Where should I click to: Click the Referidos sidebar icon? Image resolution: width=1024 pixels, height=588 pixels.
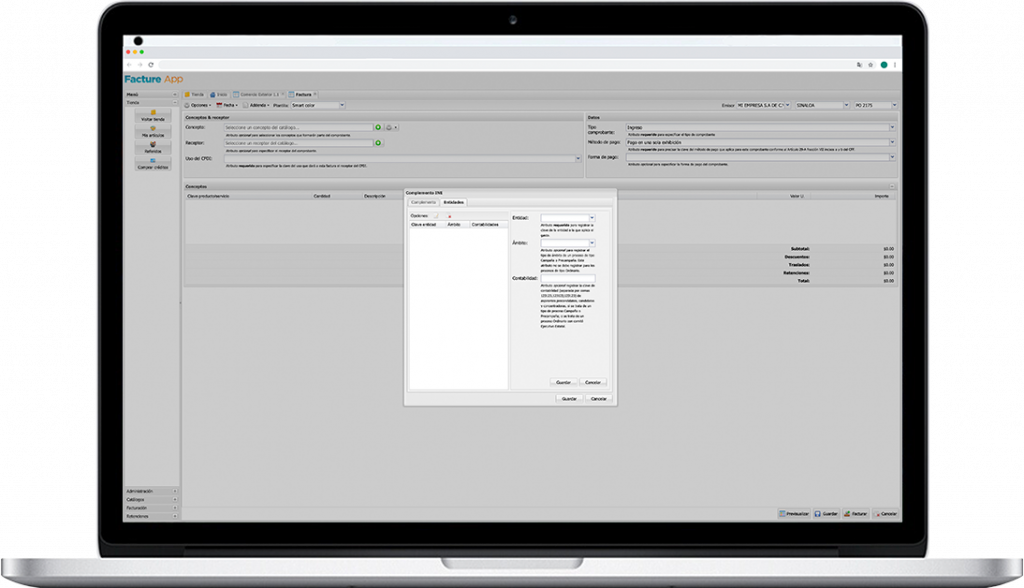[x=152, y=147]
